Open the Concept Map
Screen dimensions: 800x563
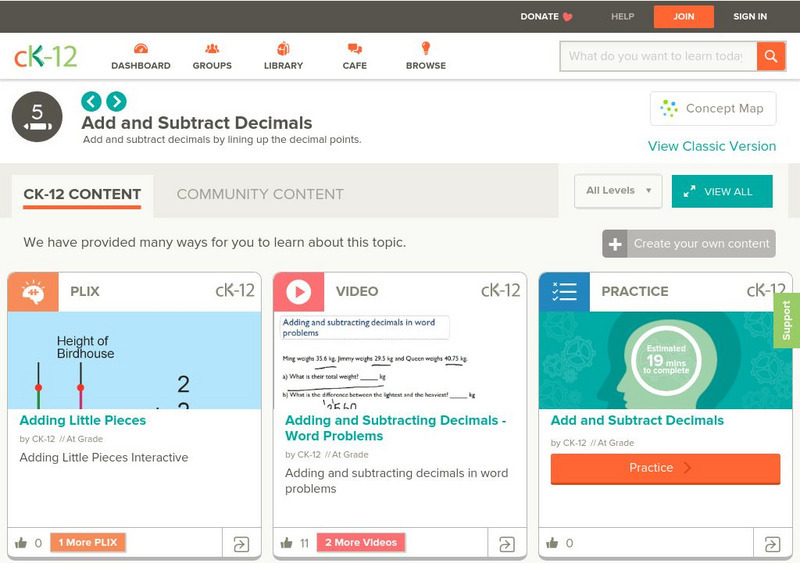click(x=713, y=108)
